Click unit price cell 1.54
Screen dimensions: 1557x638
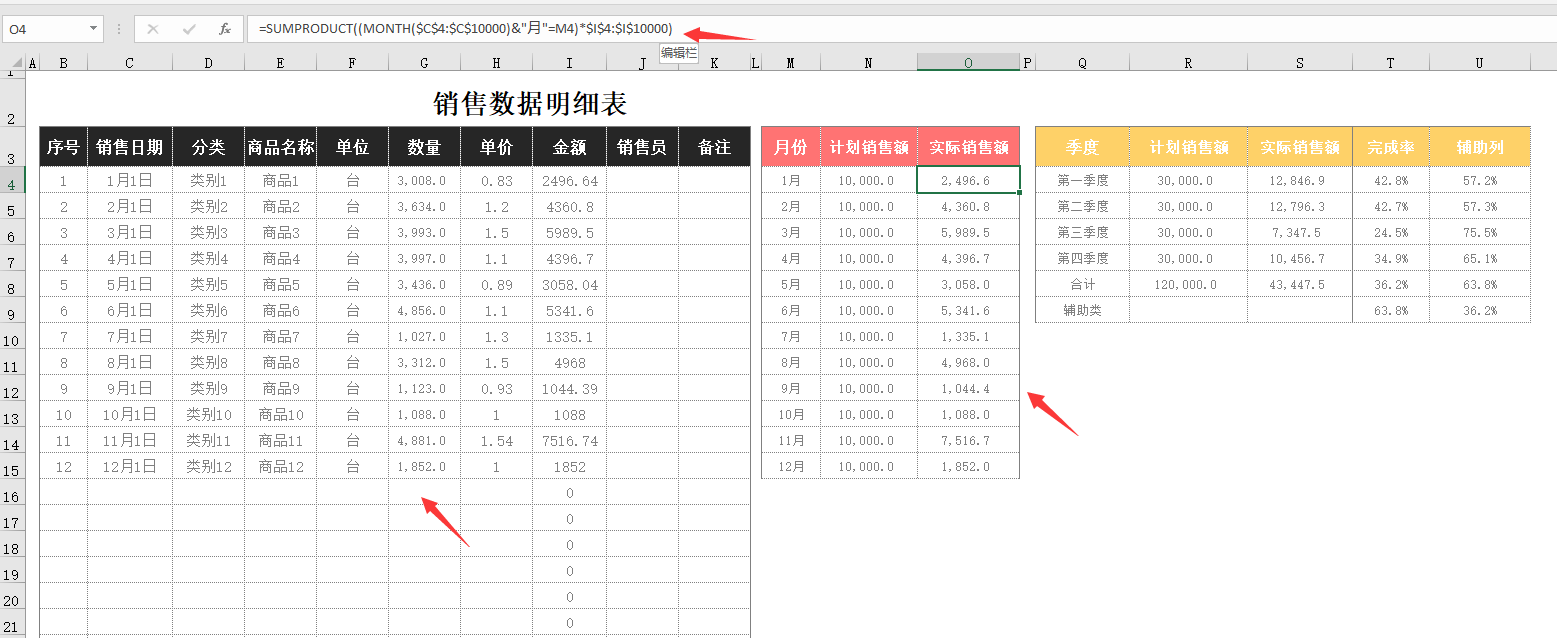tap(497, 440)
